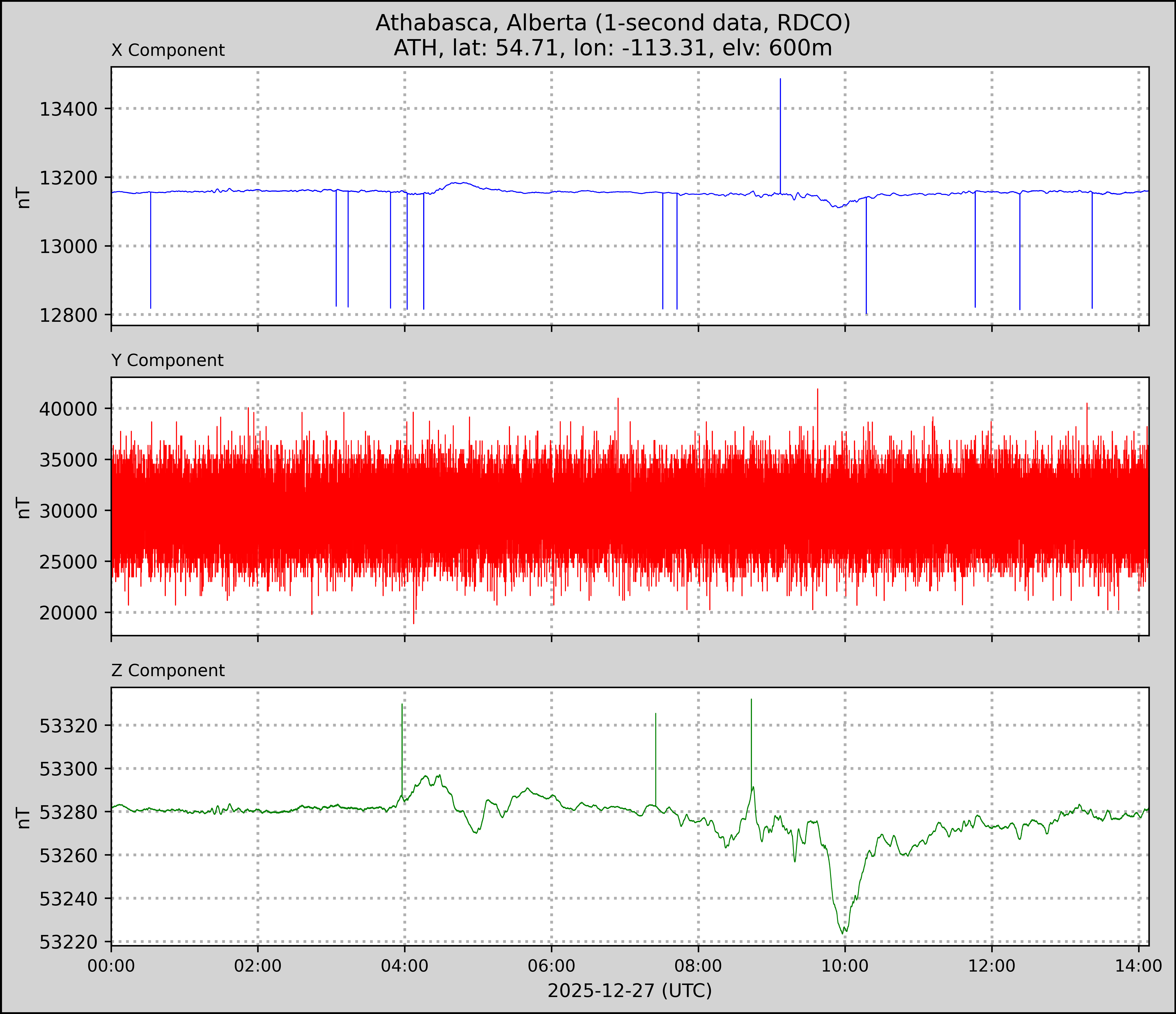The image size is (1176, 1014).
Task: Click the 13400 tick label on X axis
Action: pos(69,109)
